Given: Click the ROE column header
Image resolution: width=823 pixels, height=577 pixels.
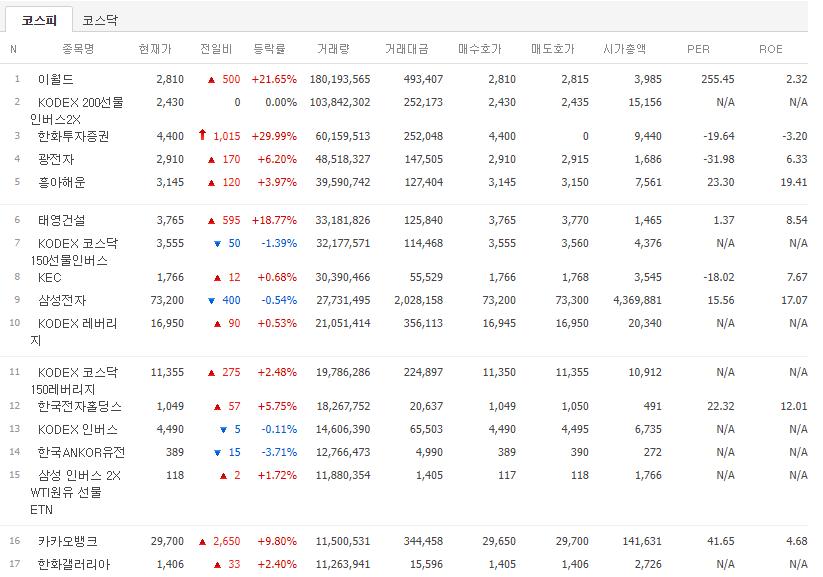Looking at the screenshot, I should [771, 49].
